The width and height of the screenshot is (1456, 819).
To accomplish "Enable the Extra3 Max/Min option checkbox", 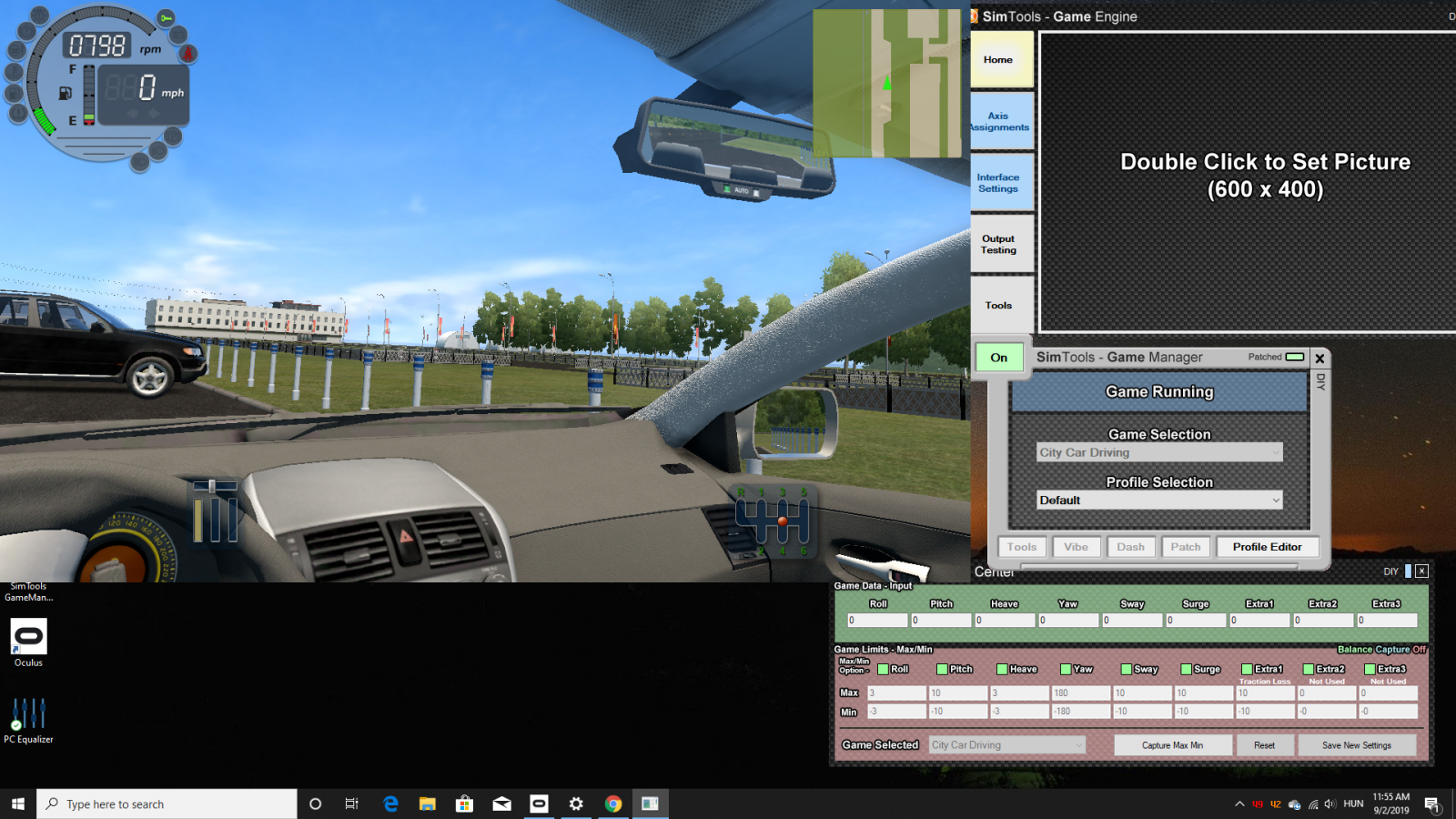I will point(1370,669).
